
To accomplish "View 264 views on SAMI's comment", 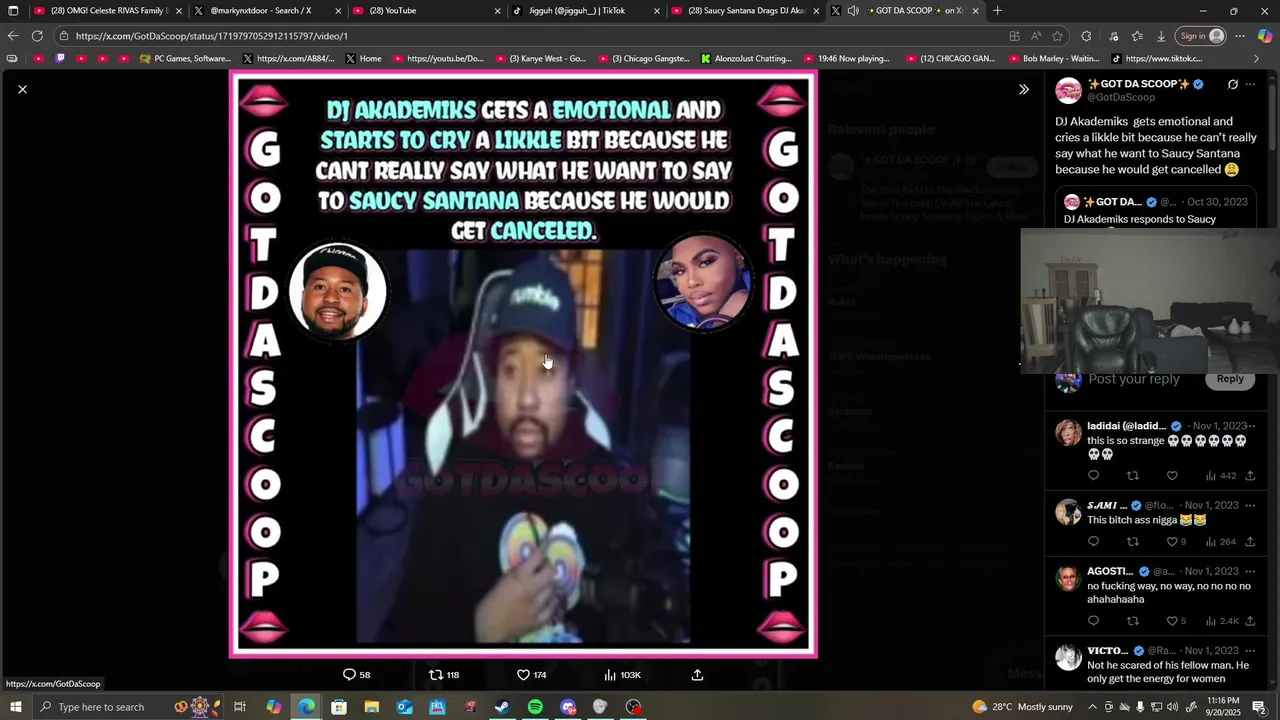I will (x=1221, y=542).
